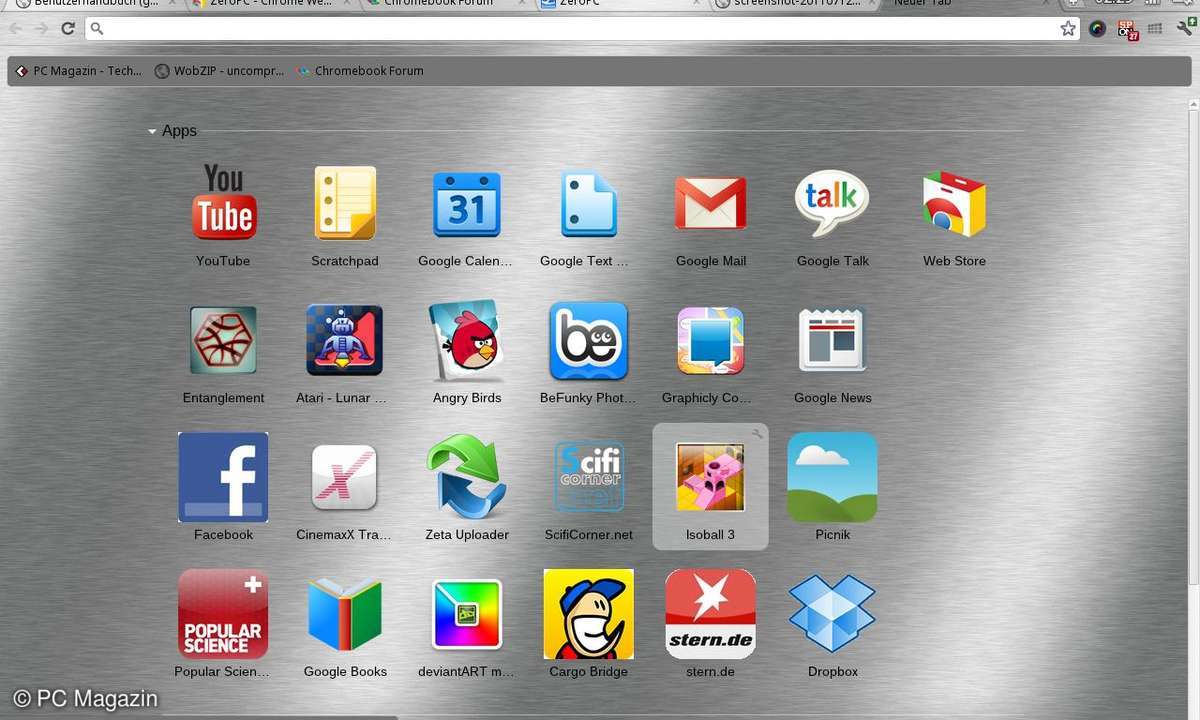Open Isoball 3 wrench options
1200x720 pixels.
click(x=758, y=433)
